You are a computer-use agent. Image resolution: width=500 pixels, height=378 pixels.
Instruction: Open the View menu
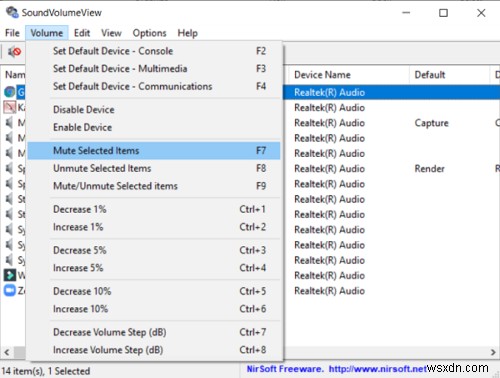111,33
